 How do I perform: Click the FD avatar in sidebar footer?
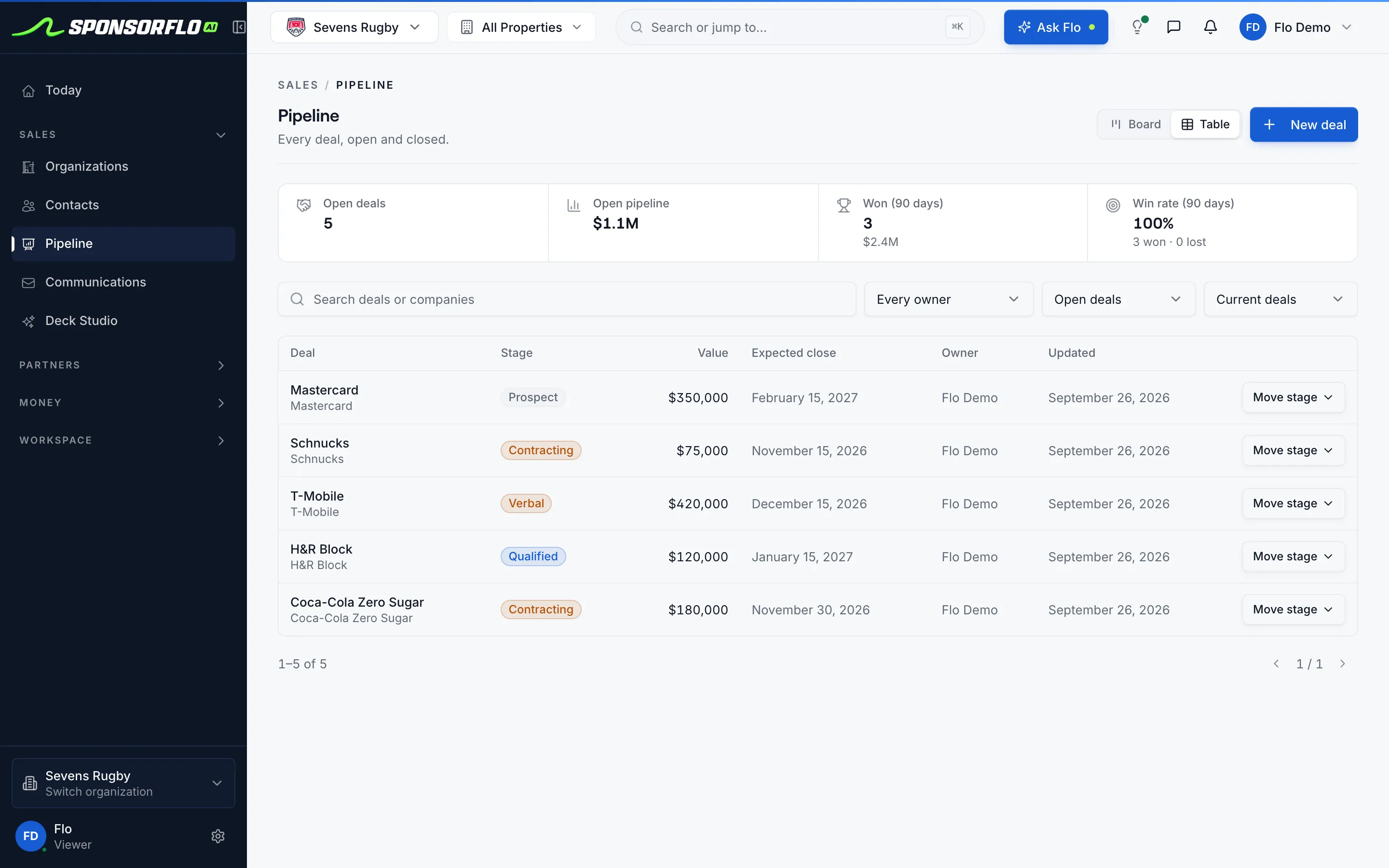pyautogui.click(x=30, y=836)
